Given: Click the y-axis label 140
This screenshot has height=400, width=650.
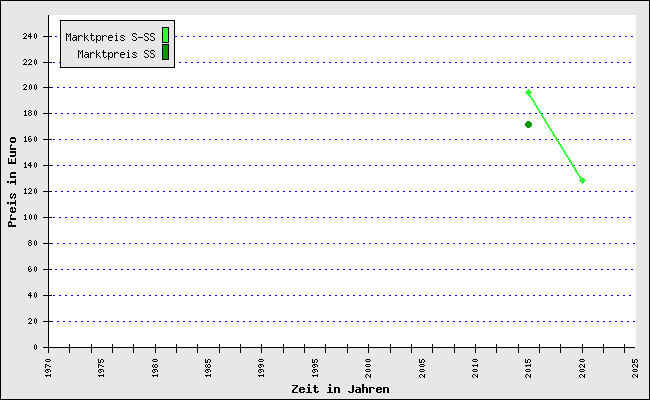Looking at the screenshot, I should 30,165.
